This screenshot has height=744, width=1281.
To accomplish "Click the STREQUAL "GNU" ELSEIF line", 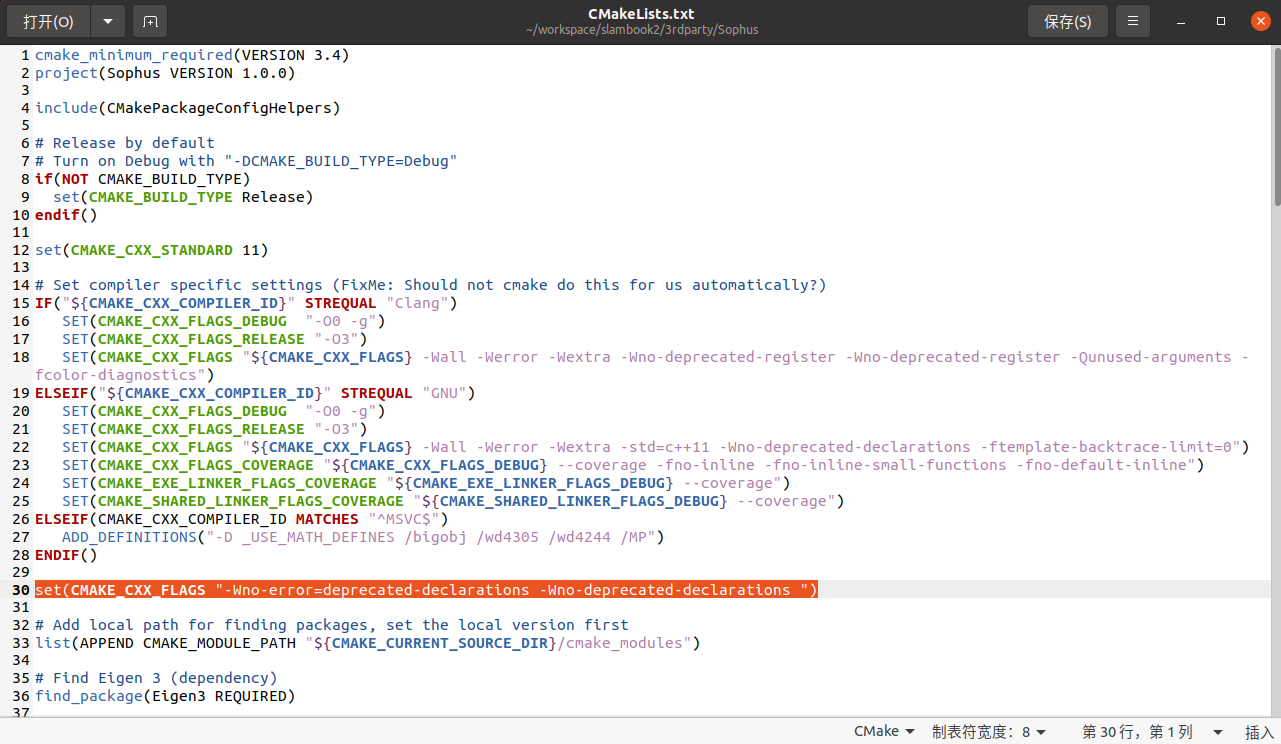I will pyautogui.click(x=255, y=393).
